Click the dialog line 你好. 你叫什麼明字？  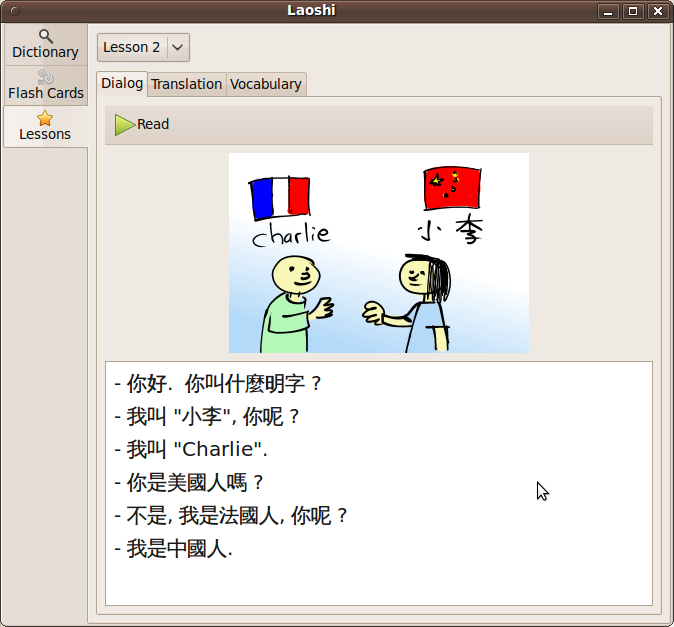[218, 383]
